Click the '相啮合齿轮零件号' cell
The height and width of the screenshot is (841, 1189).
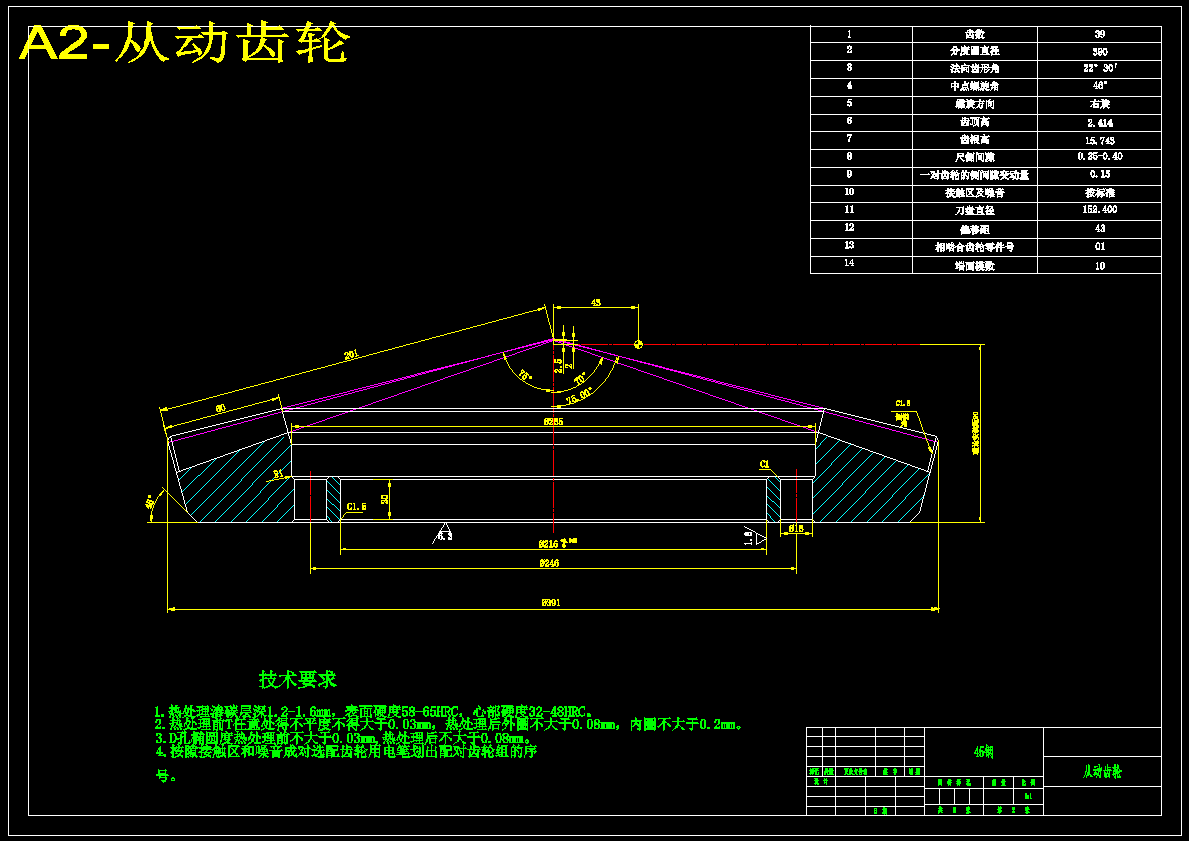tap(974, 247)
